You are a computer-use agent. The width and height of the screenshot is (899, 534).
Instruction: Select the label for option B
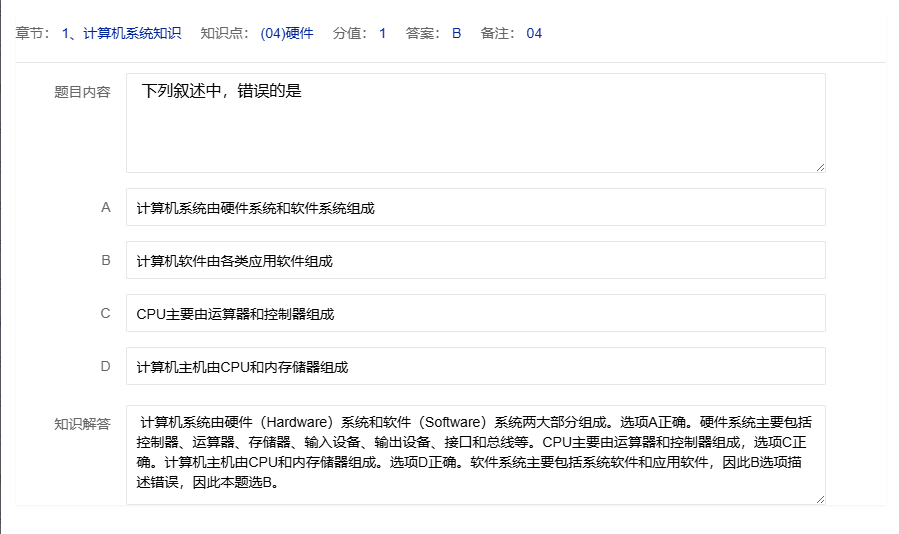[105, 261]
